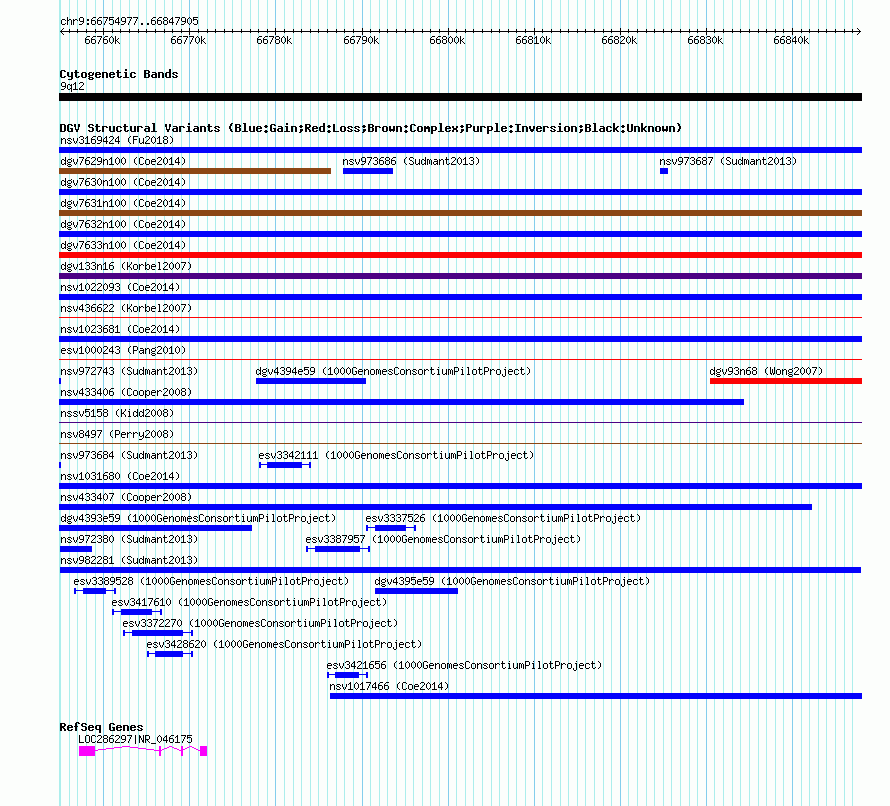Open the esv3389528 variant label
890x806 pixels.
click(x=211, y=581)
